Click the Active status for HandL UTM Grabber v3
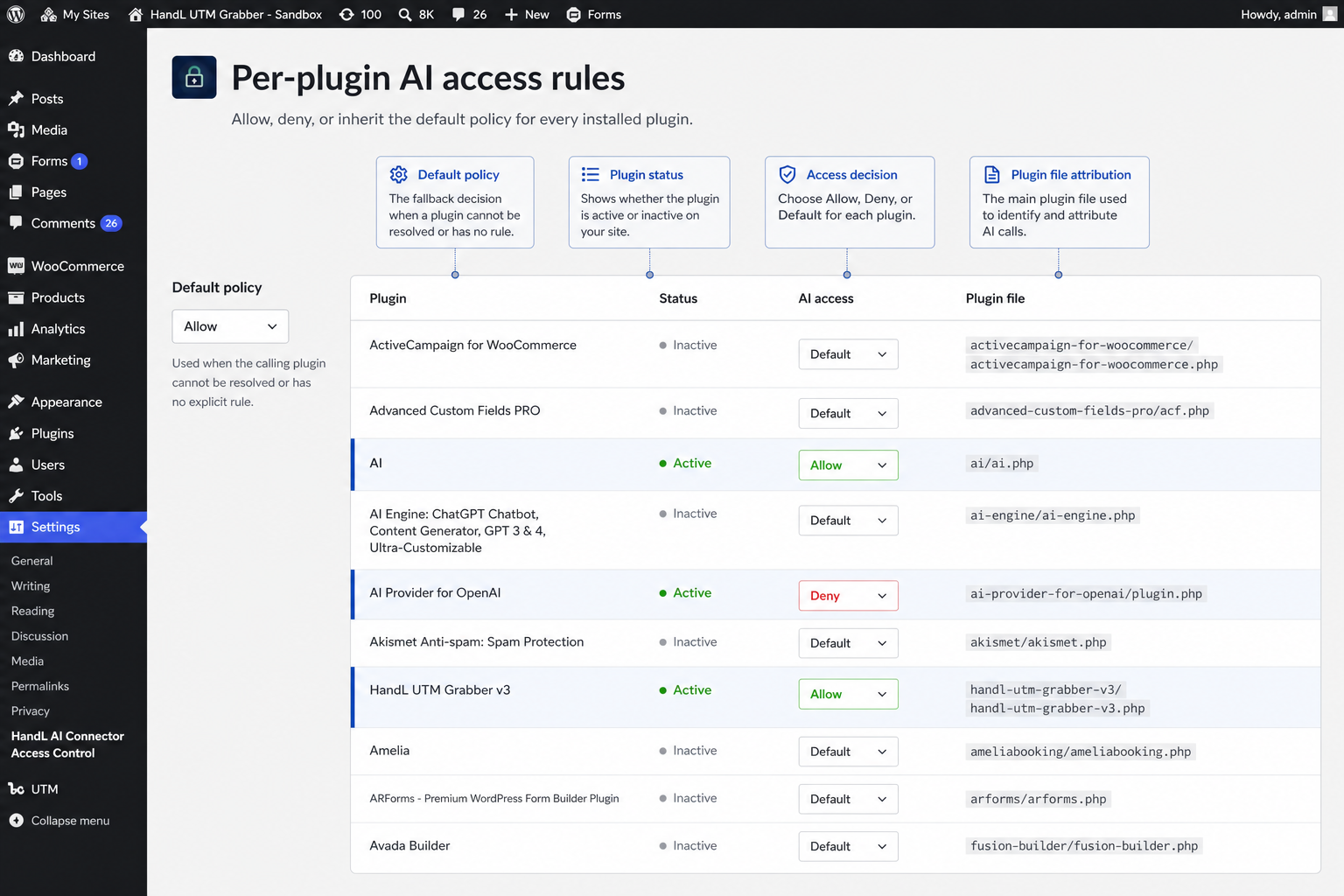The image size is (1344, 896). pyautogui.click(x=685, y=690)
